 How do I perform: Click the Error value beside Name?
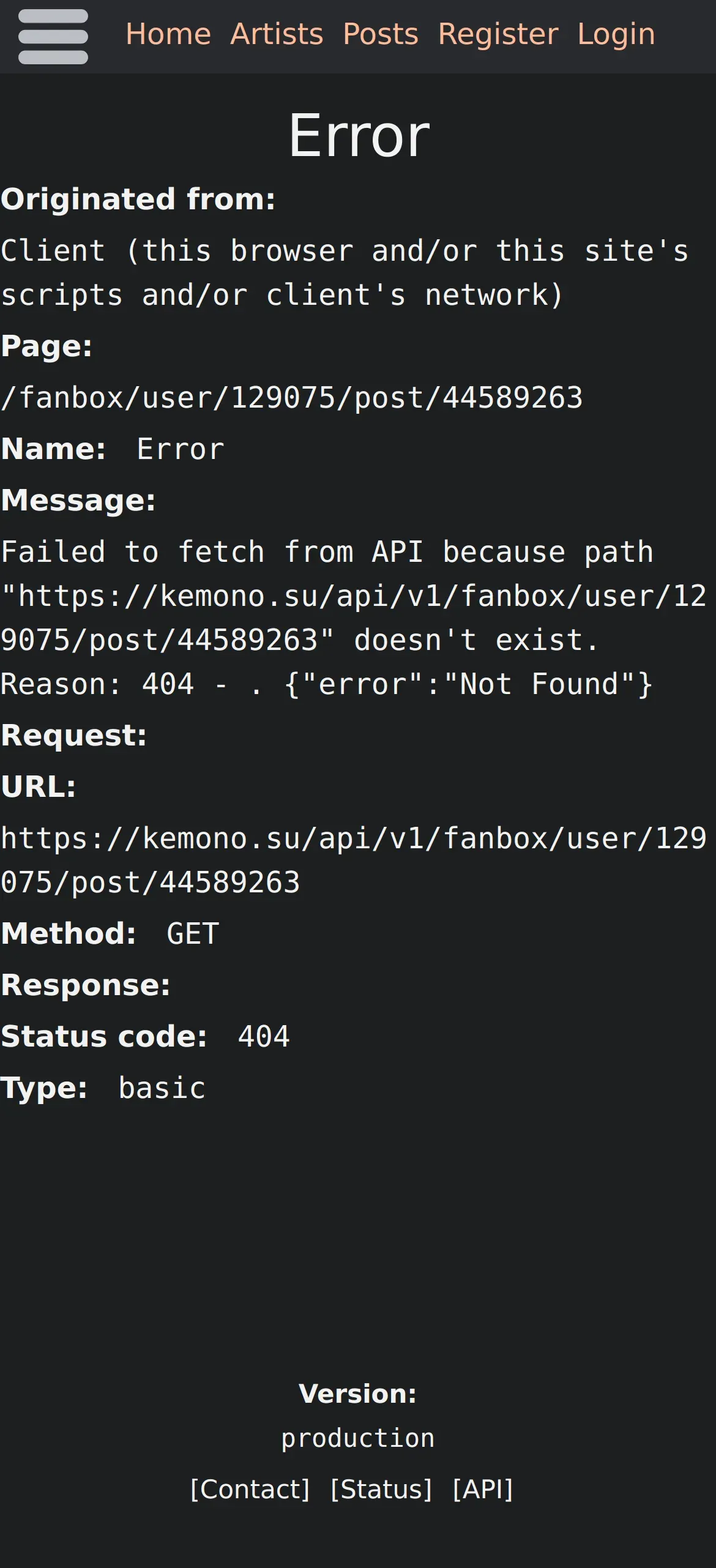181,449
